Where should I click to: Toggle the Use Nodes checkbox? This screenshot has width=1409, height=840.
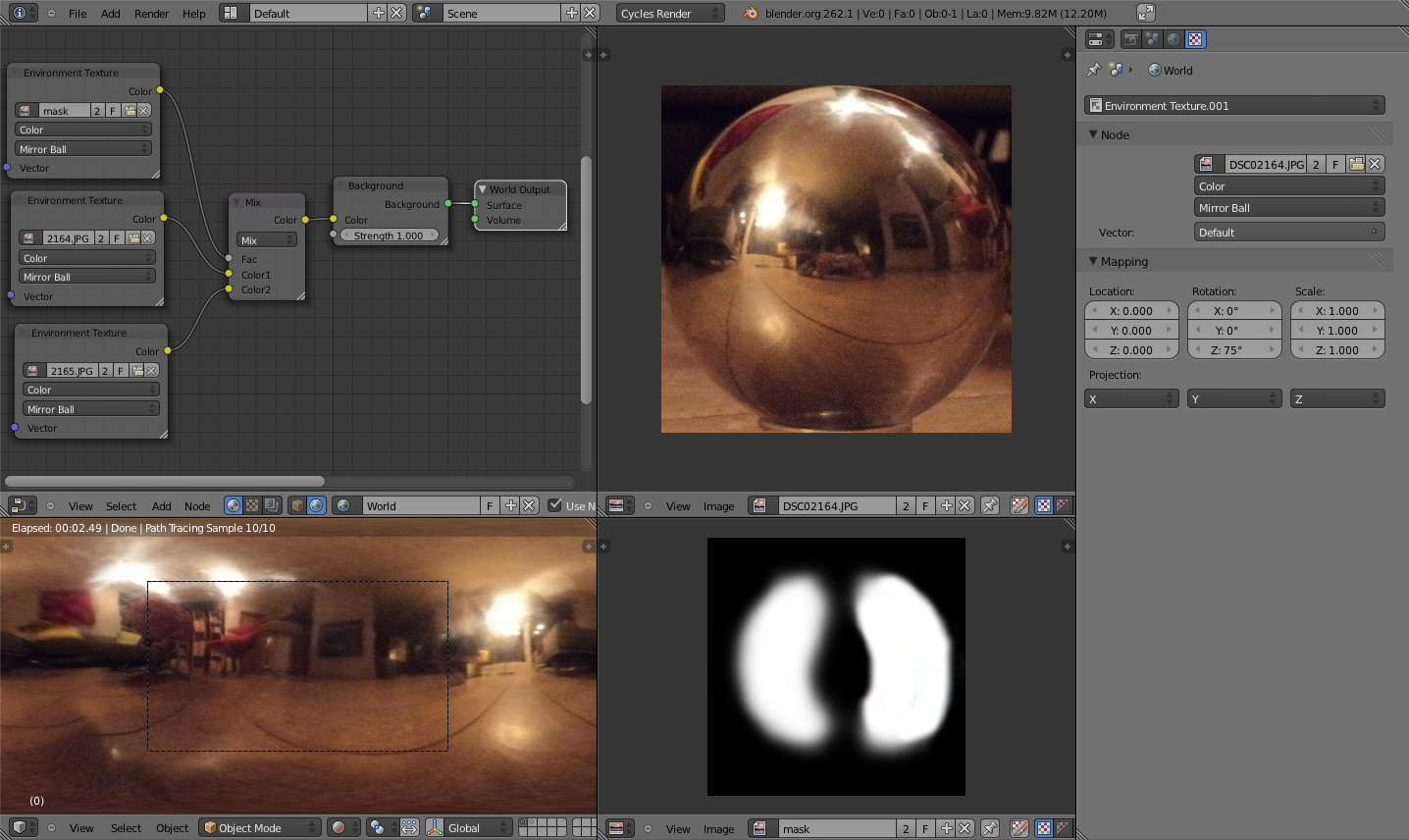coord(556,504)
